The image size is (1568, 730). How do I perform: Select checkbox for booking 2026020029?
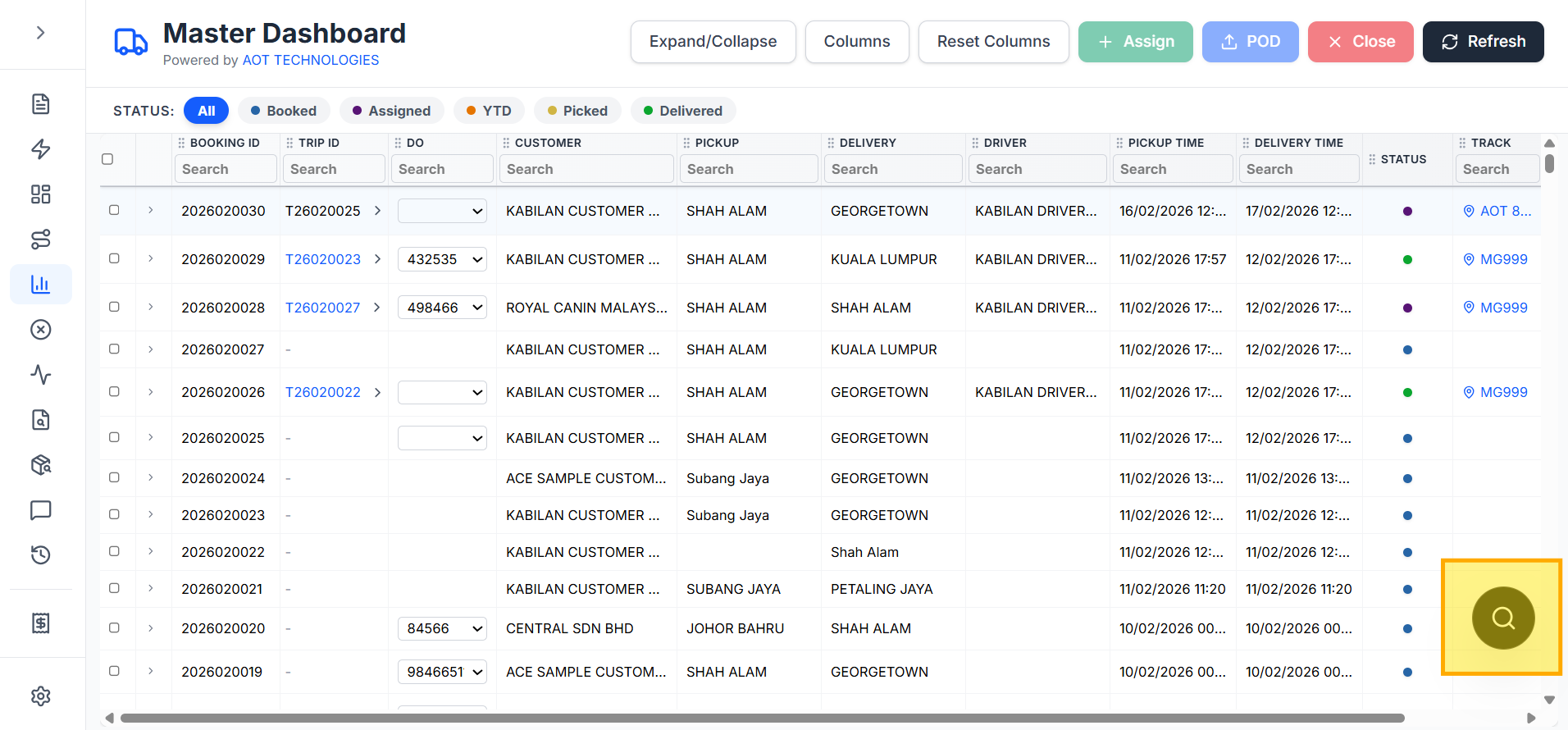click(114, 258)
